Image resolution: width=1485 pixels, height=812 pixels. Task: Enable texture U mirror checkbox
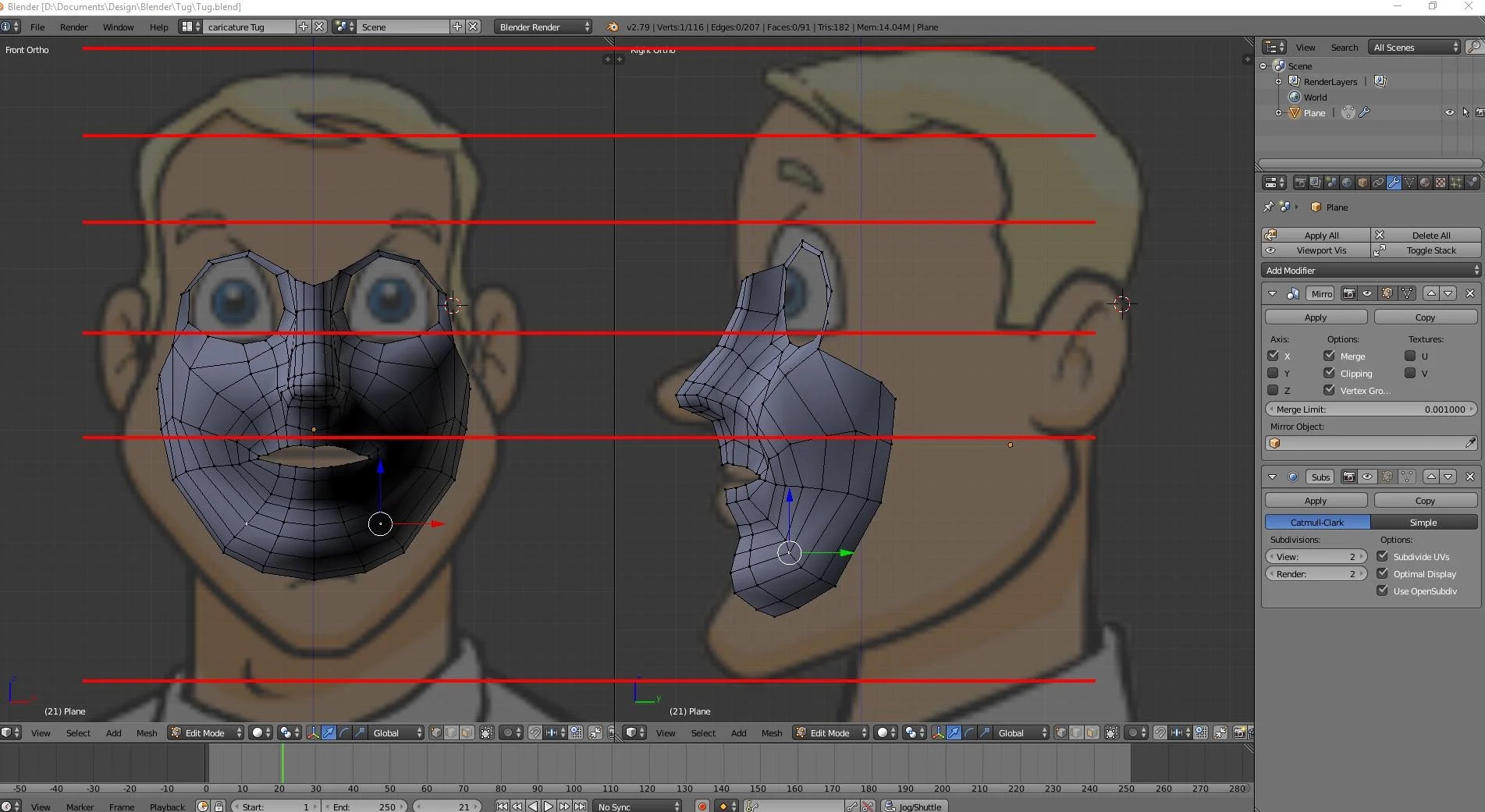click(1410, 356)
